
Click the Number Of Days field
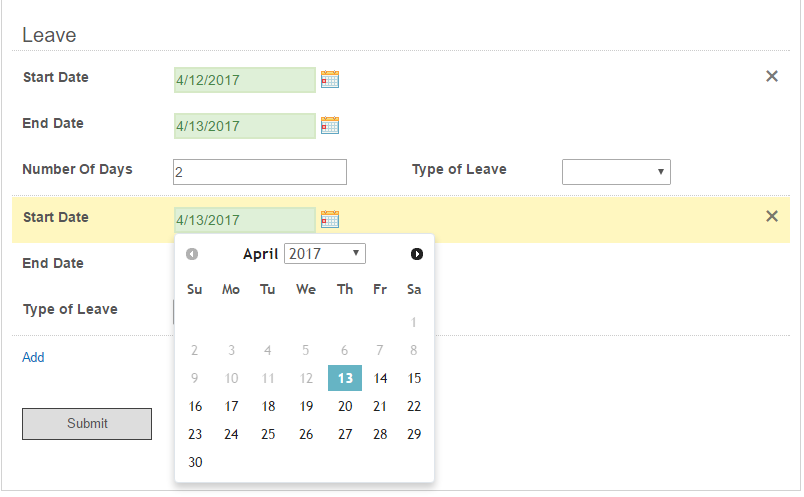coord(260,172)
